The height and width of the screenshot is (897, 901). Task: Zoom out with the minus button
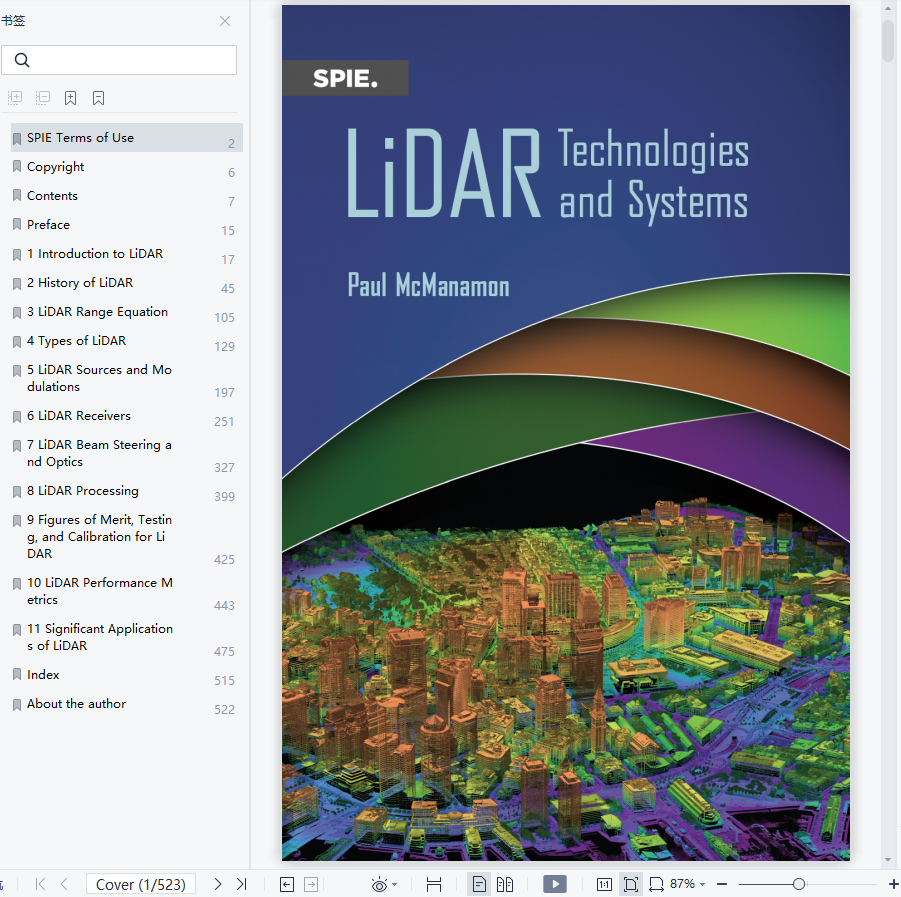722,884
